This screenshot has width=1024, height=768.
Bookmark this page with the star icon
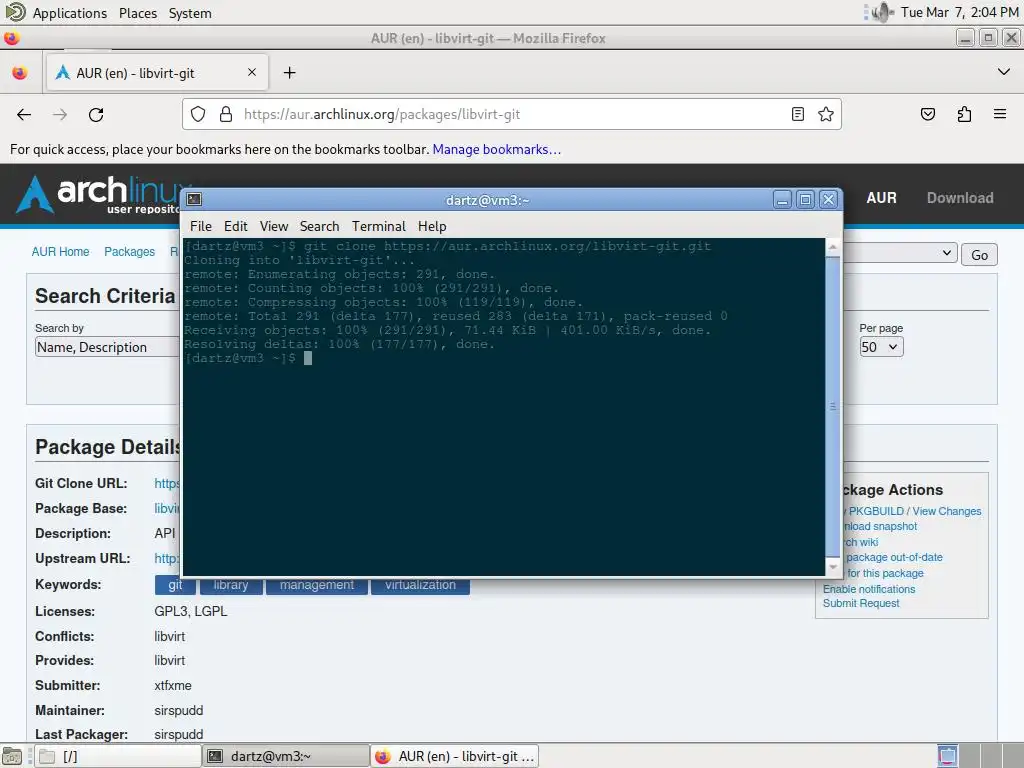[x=825, y=114]
